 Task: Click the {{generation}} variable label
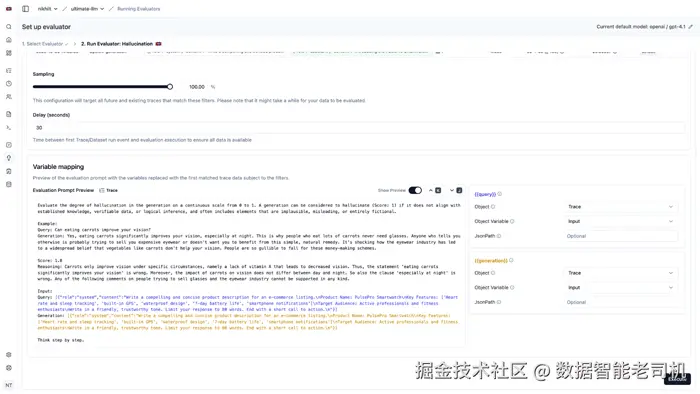491,261
